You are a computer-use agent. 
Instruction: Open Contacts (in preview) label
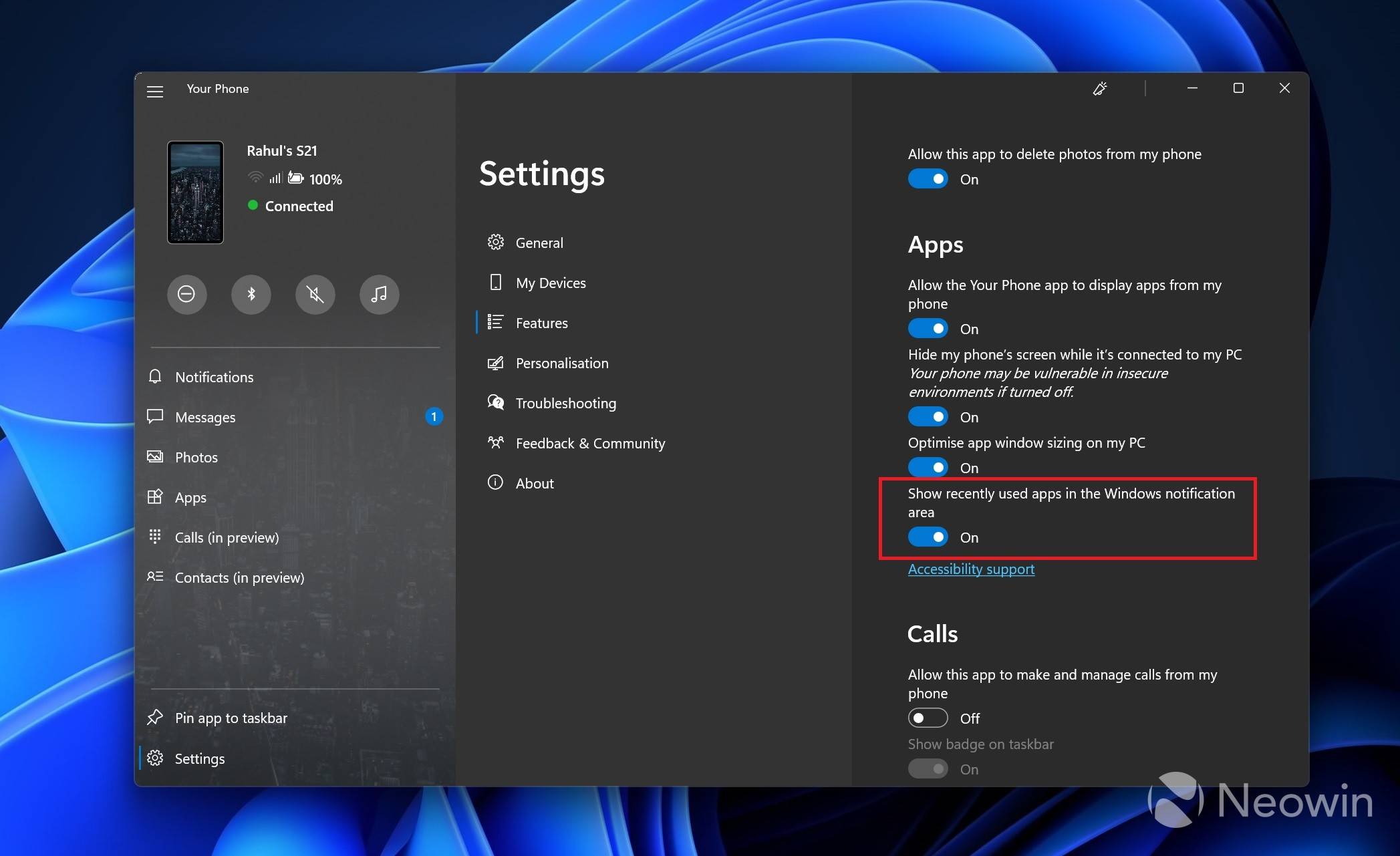click(x=239, y=577)
